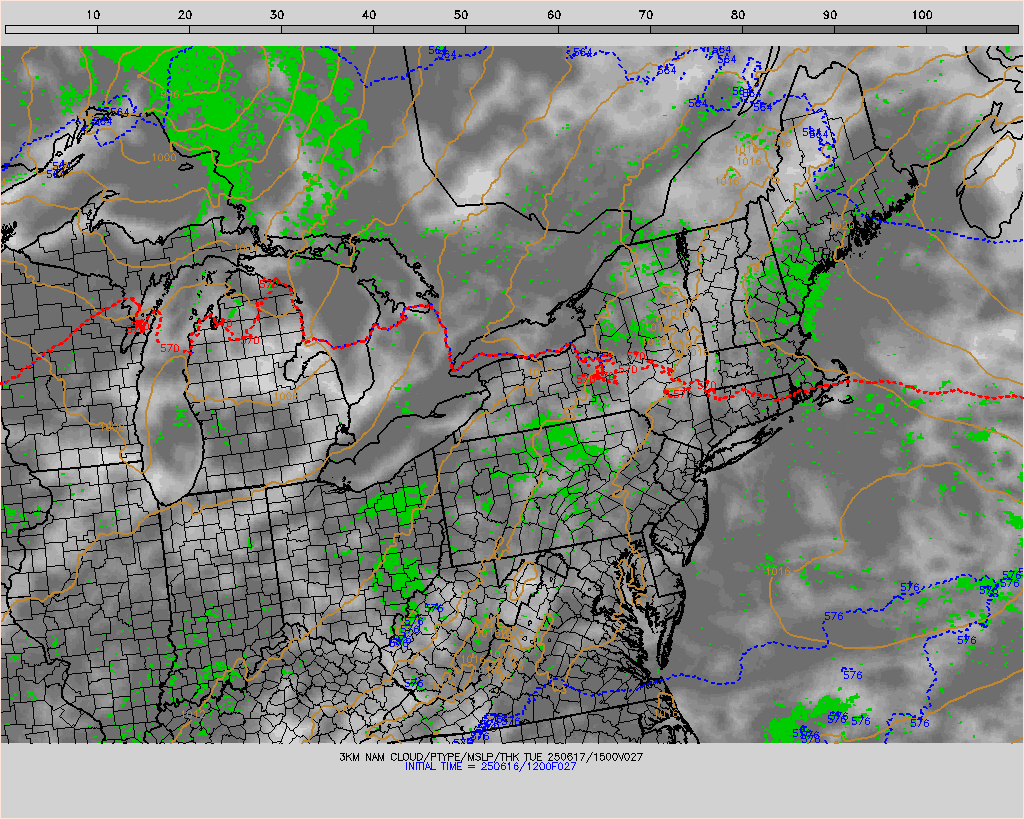Click the 40 label on the scale
Image resolution: width=1024 pixels, height=819 pixels.
coord(370,15)
